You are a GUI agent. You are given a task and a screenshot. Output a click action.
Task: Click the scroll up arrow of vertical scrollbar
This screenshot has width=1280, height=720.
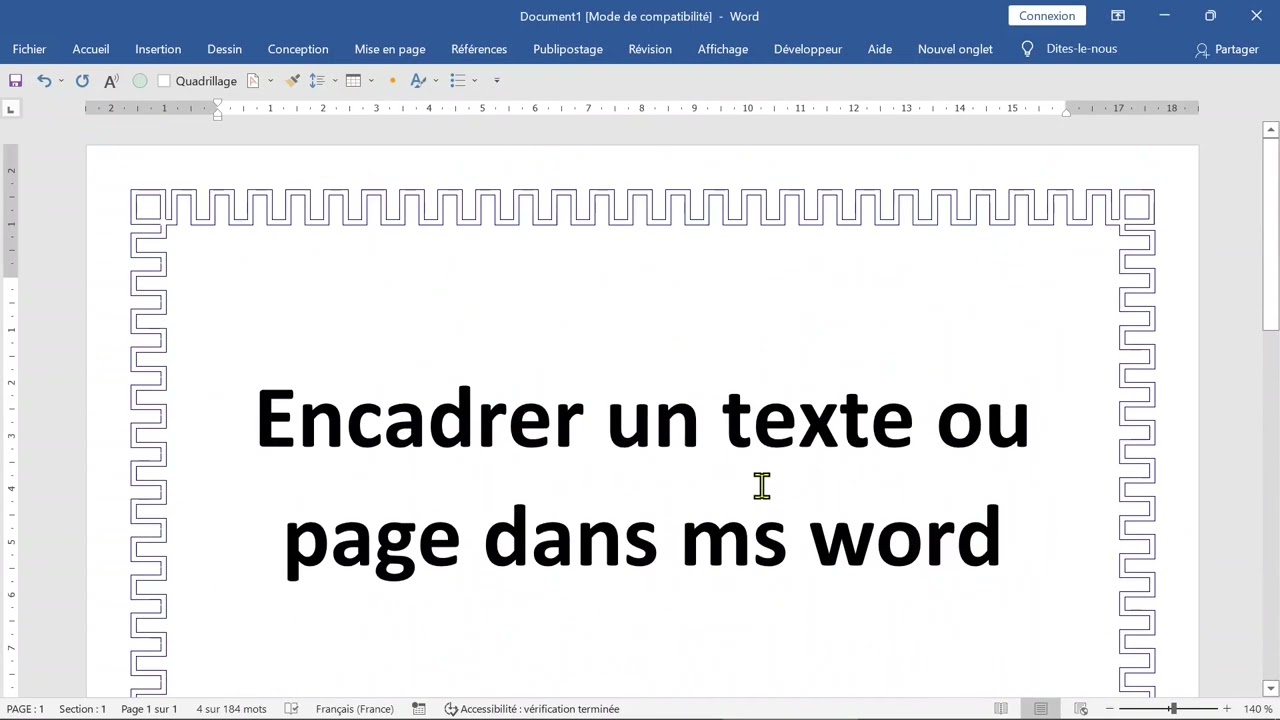pos(1271,129)
